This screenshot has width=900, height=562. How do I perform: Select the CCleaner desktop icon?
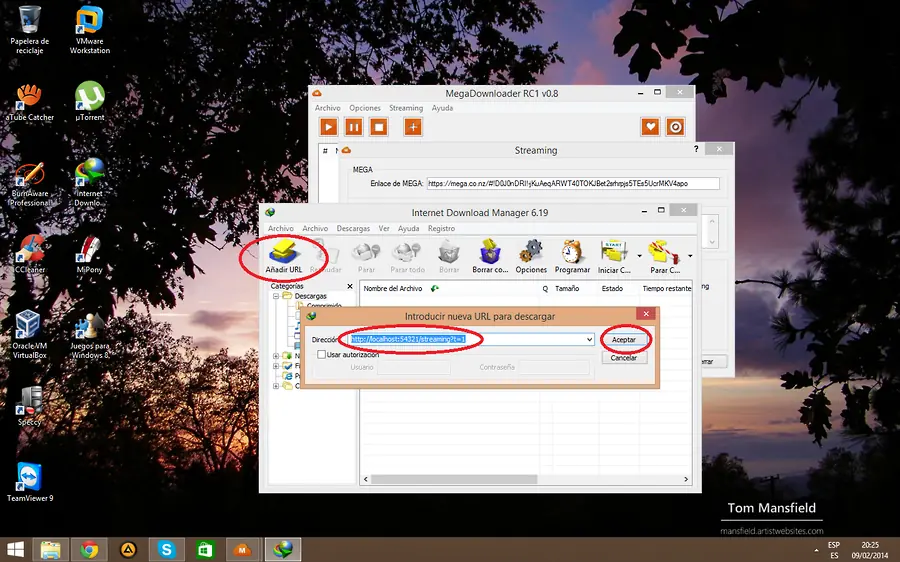[x=29, y=254]
